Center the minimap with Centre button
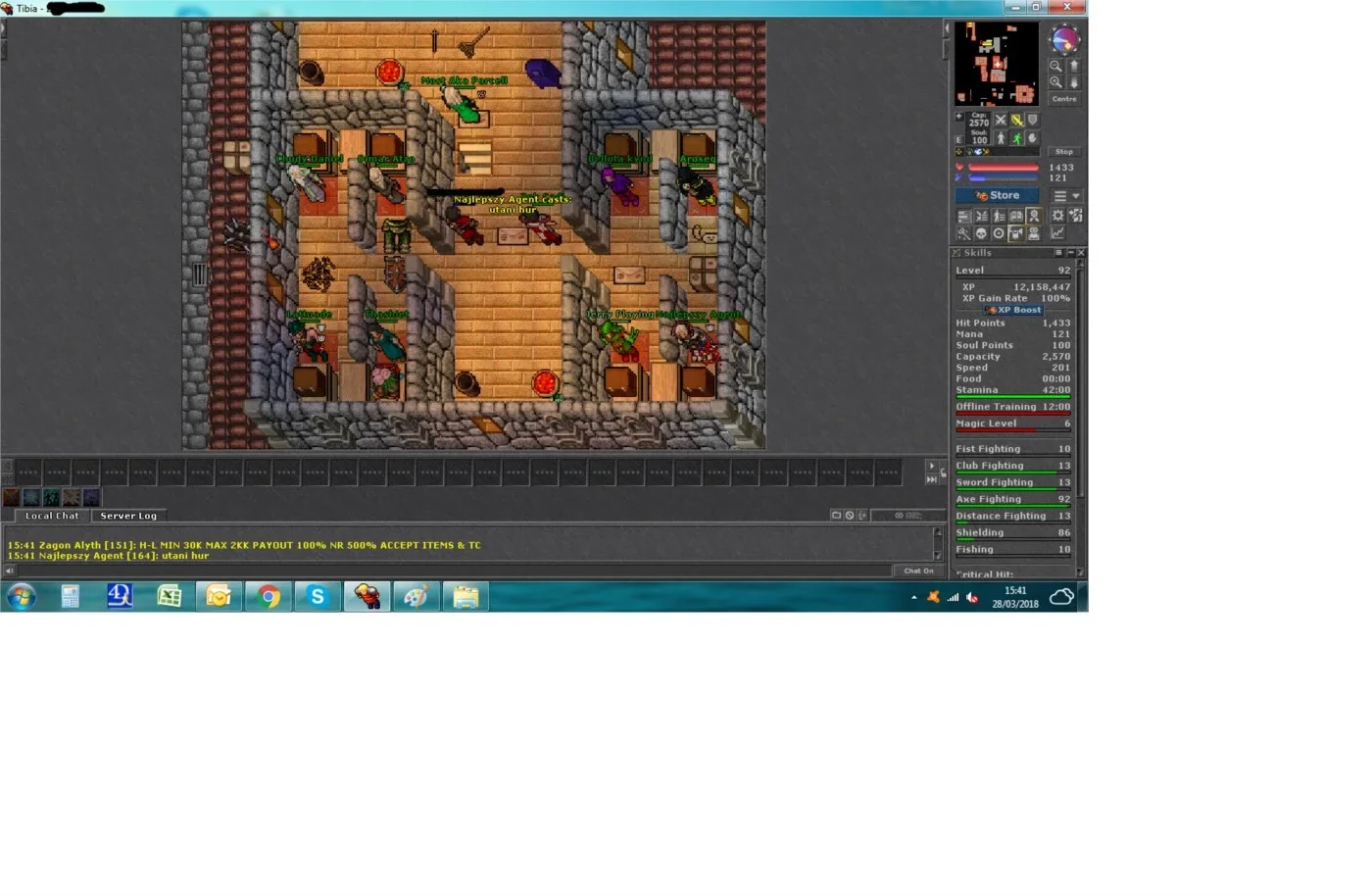 [1064, 99]
